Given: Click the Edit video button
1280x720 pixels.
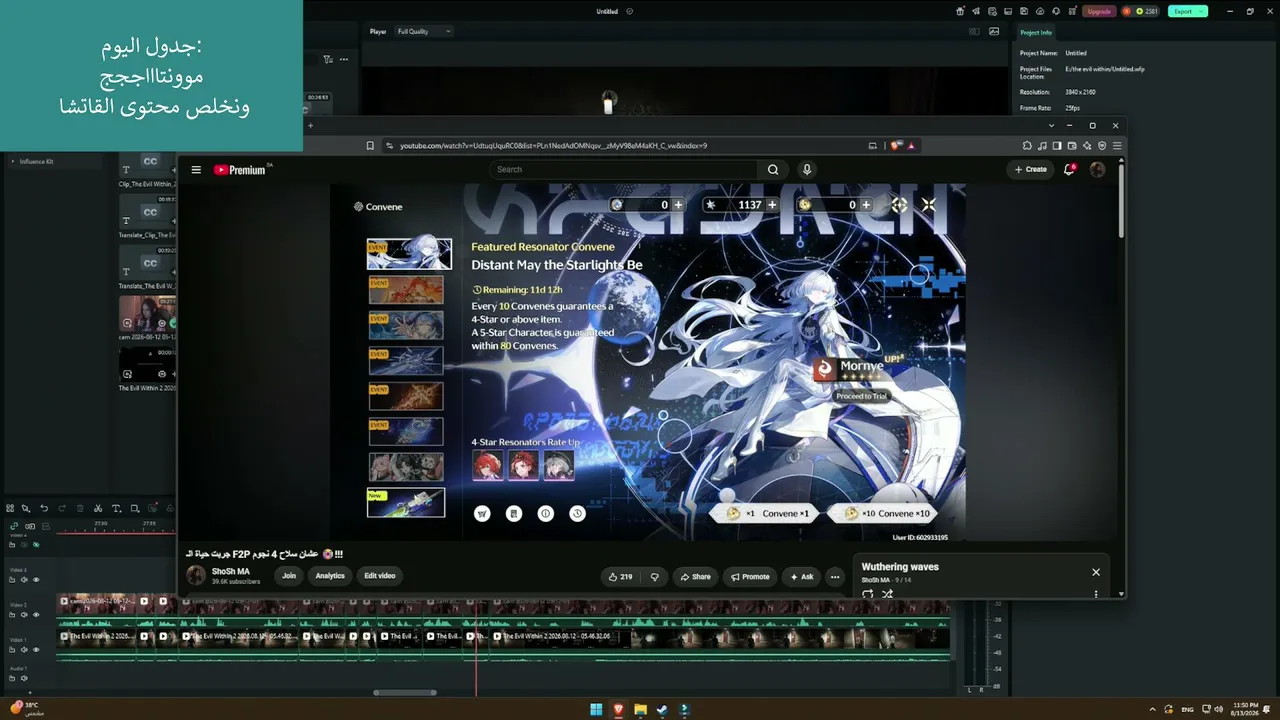Looking at the screenshot, I should pos(380,576).
